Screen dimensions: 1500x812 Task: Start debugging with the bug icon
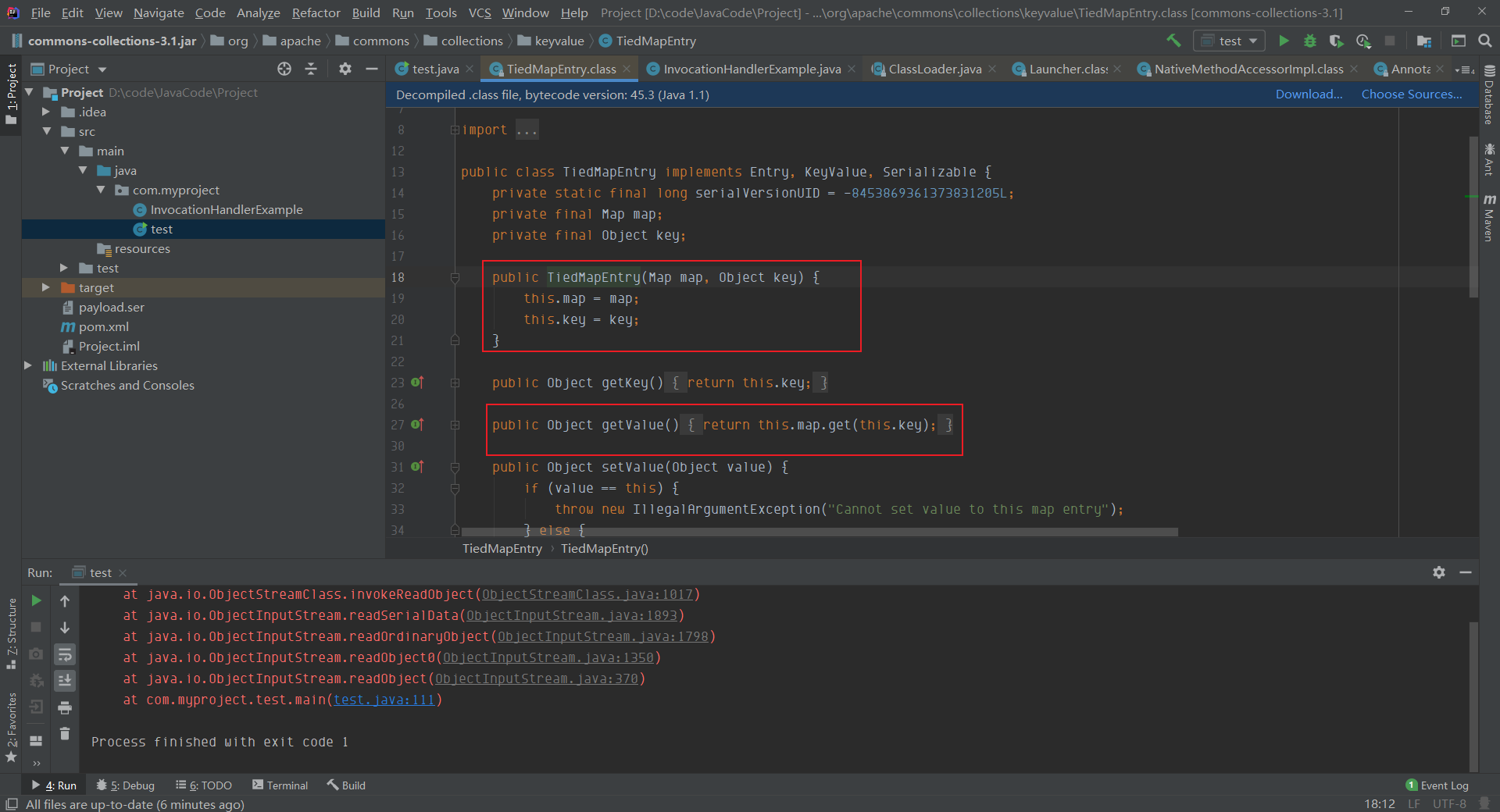point(1310,41)
